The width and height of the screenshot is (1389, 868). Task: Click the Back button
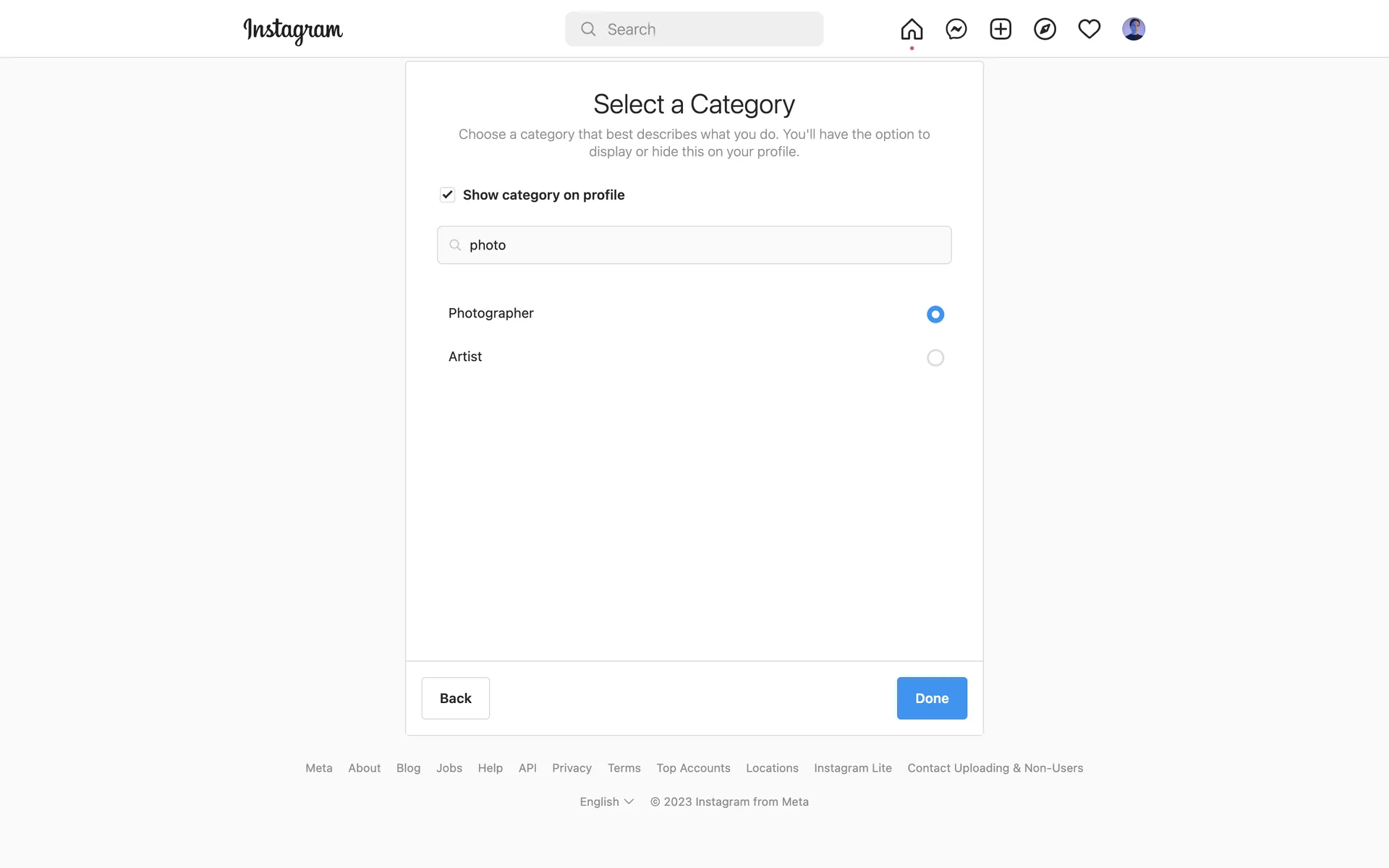pos(455,698)
